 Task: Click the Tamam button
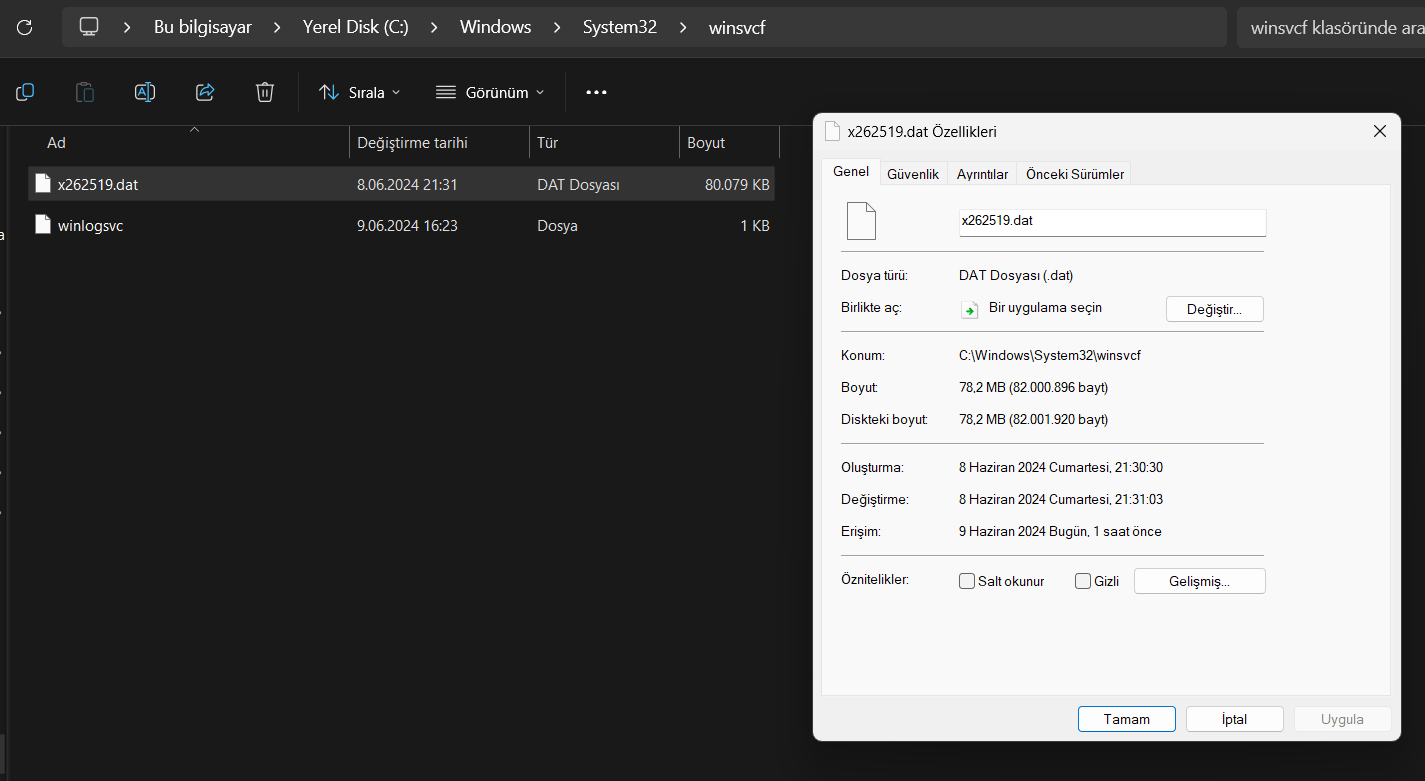[1126, 719]
